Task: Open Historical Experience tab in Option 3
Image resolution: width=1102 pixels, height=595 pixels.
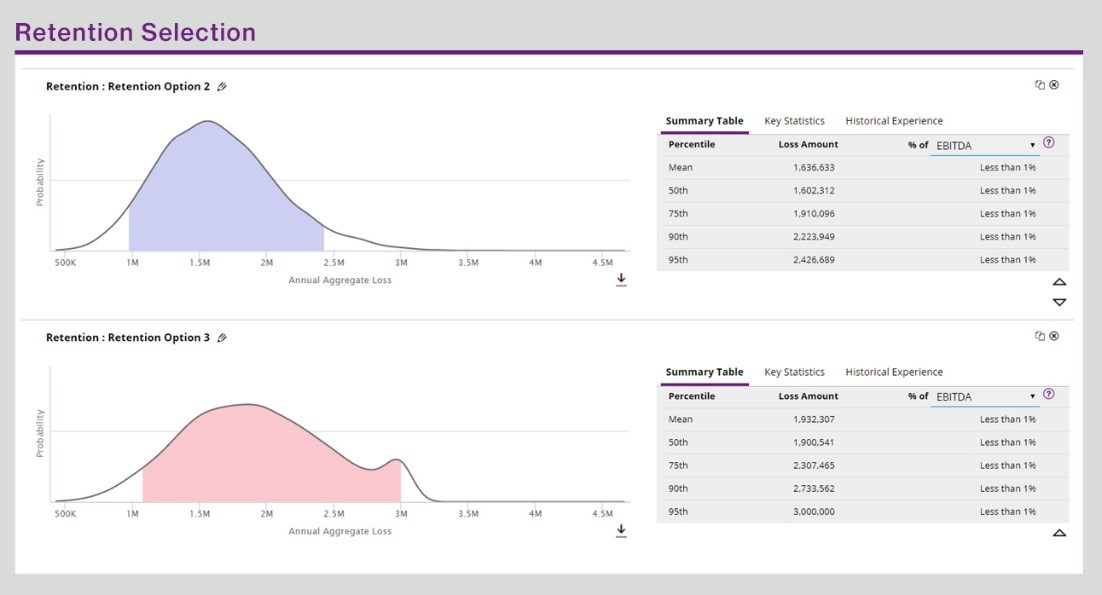Action: tap(893, 372)
